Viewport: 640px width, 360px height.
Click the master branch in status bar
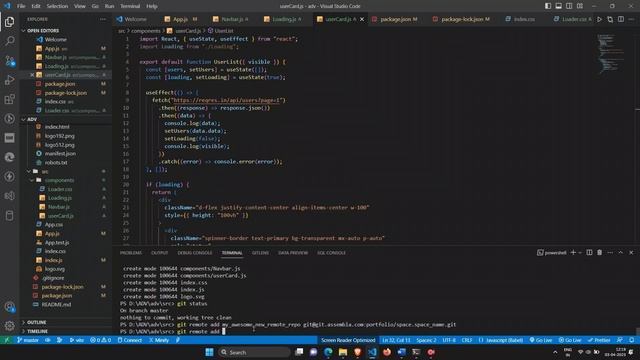[x=28, y=340]
